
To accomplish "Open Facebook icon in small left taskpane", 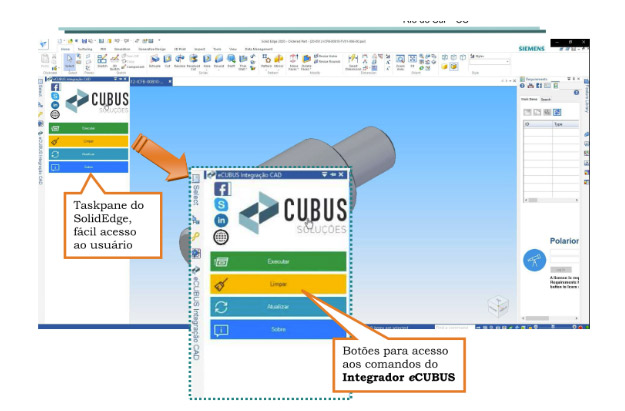I will tap(55, 87).
